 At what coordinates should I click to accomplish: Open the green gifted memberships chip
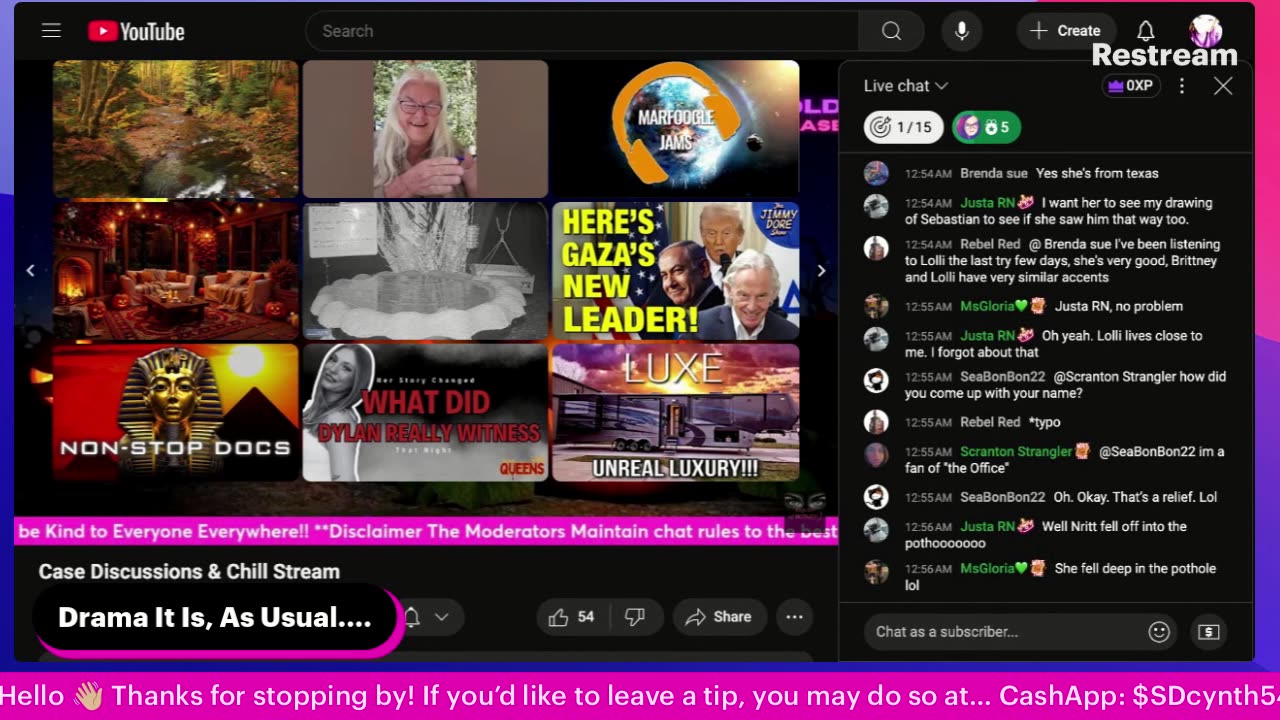[x=986, y=127]
